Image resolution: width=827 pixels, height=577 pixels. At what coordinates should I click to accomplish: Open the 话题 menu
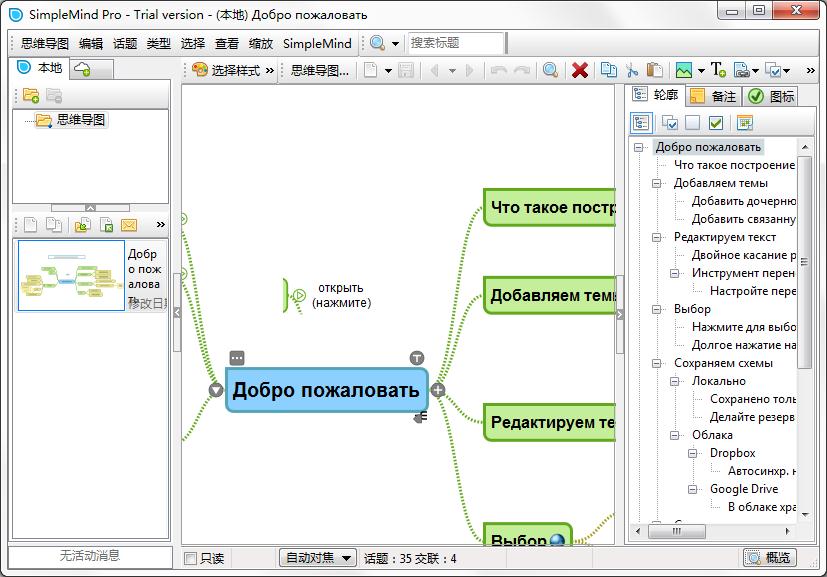(125, 44)
